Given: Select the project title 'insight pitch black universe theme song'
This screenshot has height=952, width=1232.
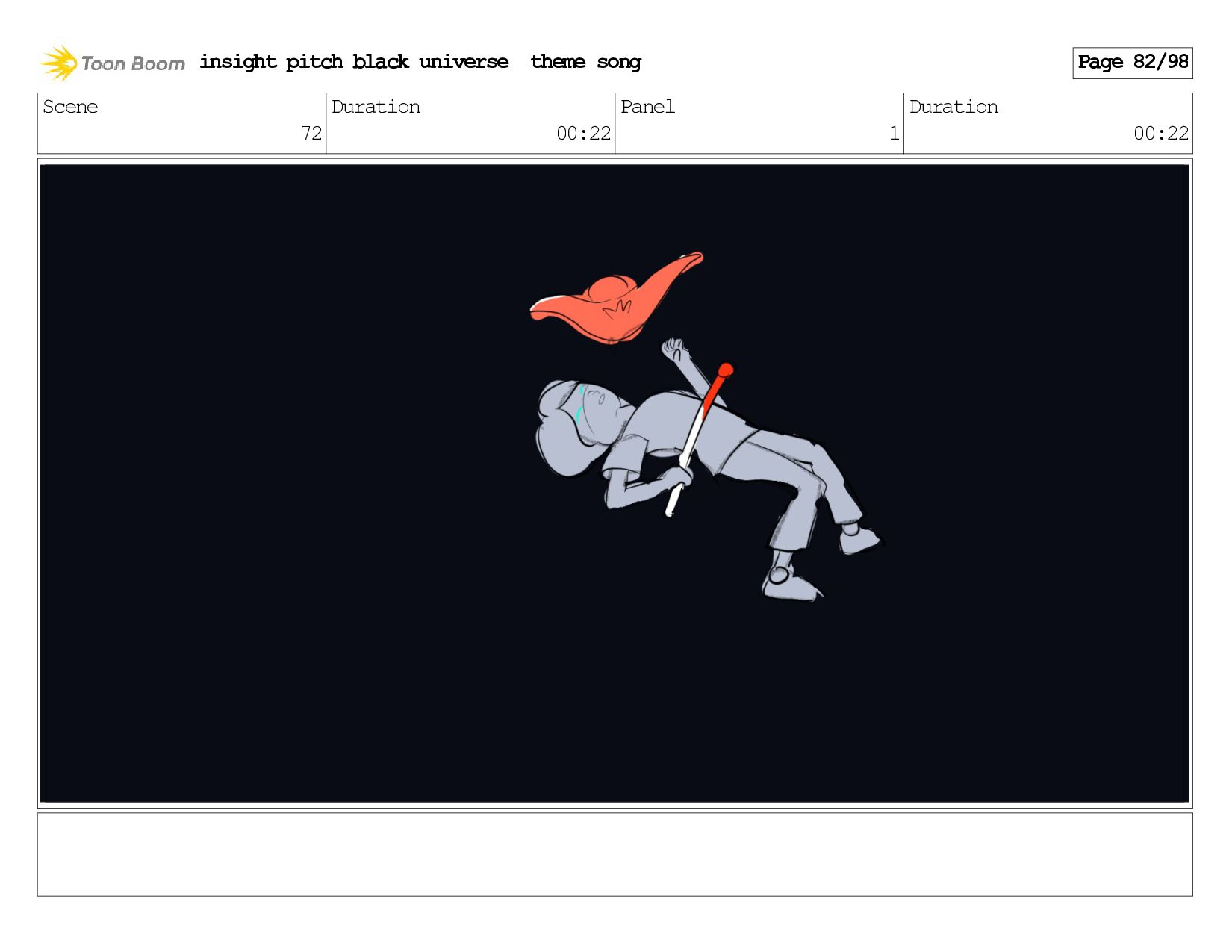Looking at the screenshot, I should point(420,62).
